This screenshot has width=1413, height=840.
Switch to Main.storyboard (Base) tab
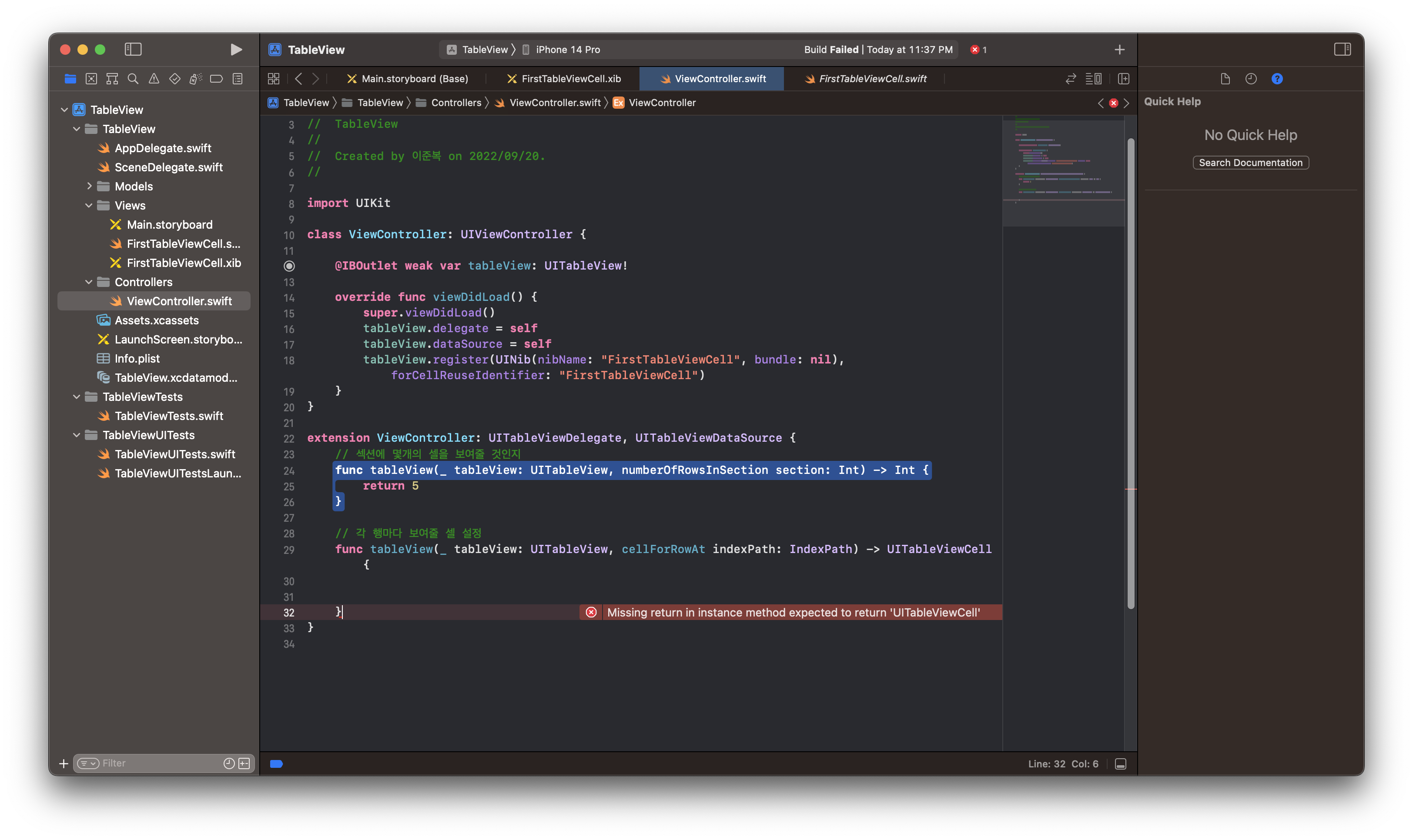[x=415, y=79]
